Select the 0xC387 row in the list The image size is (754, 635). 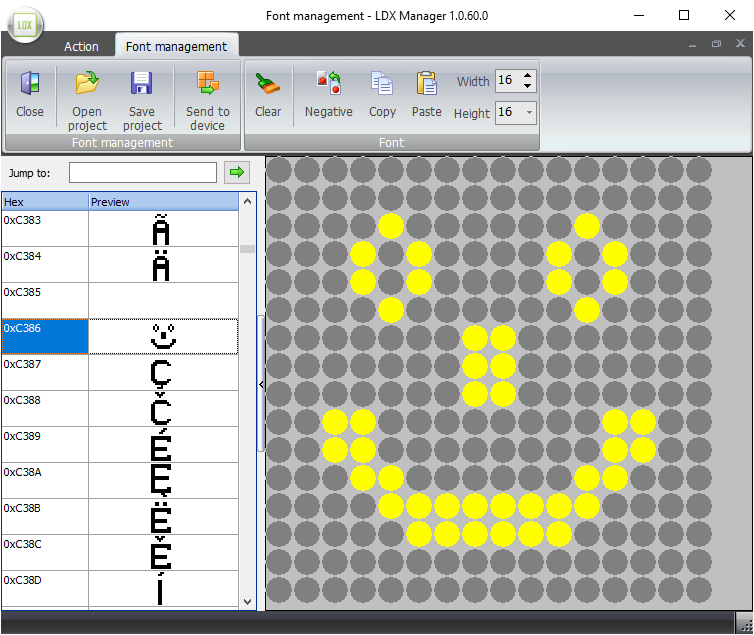click(45, 372)
